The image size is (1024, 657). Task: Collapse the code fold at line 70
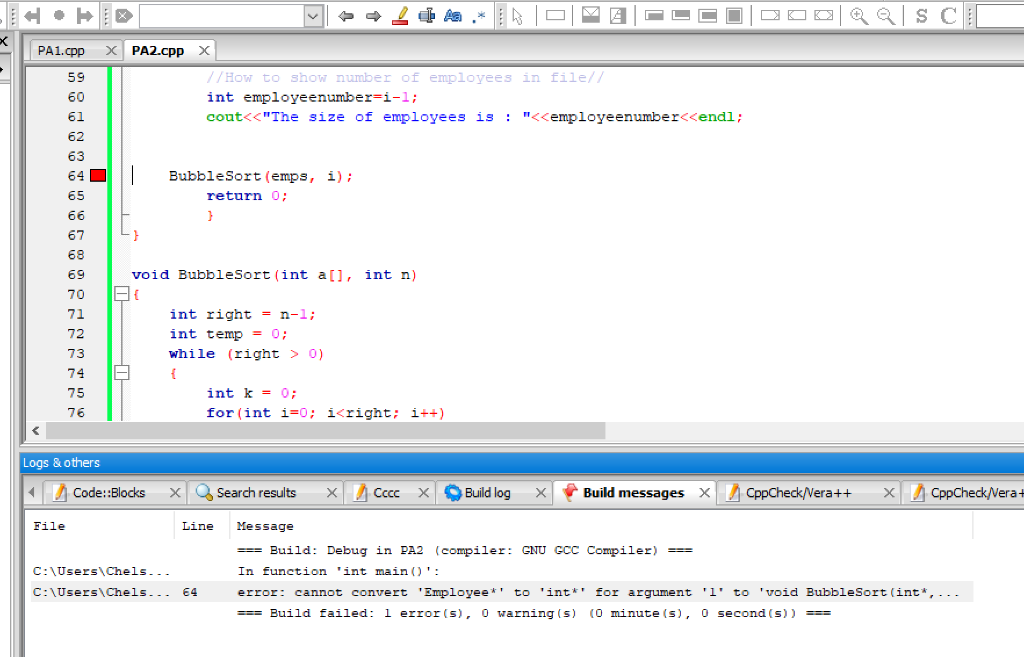[x=121, y=294]
